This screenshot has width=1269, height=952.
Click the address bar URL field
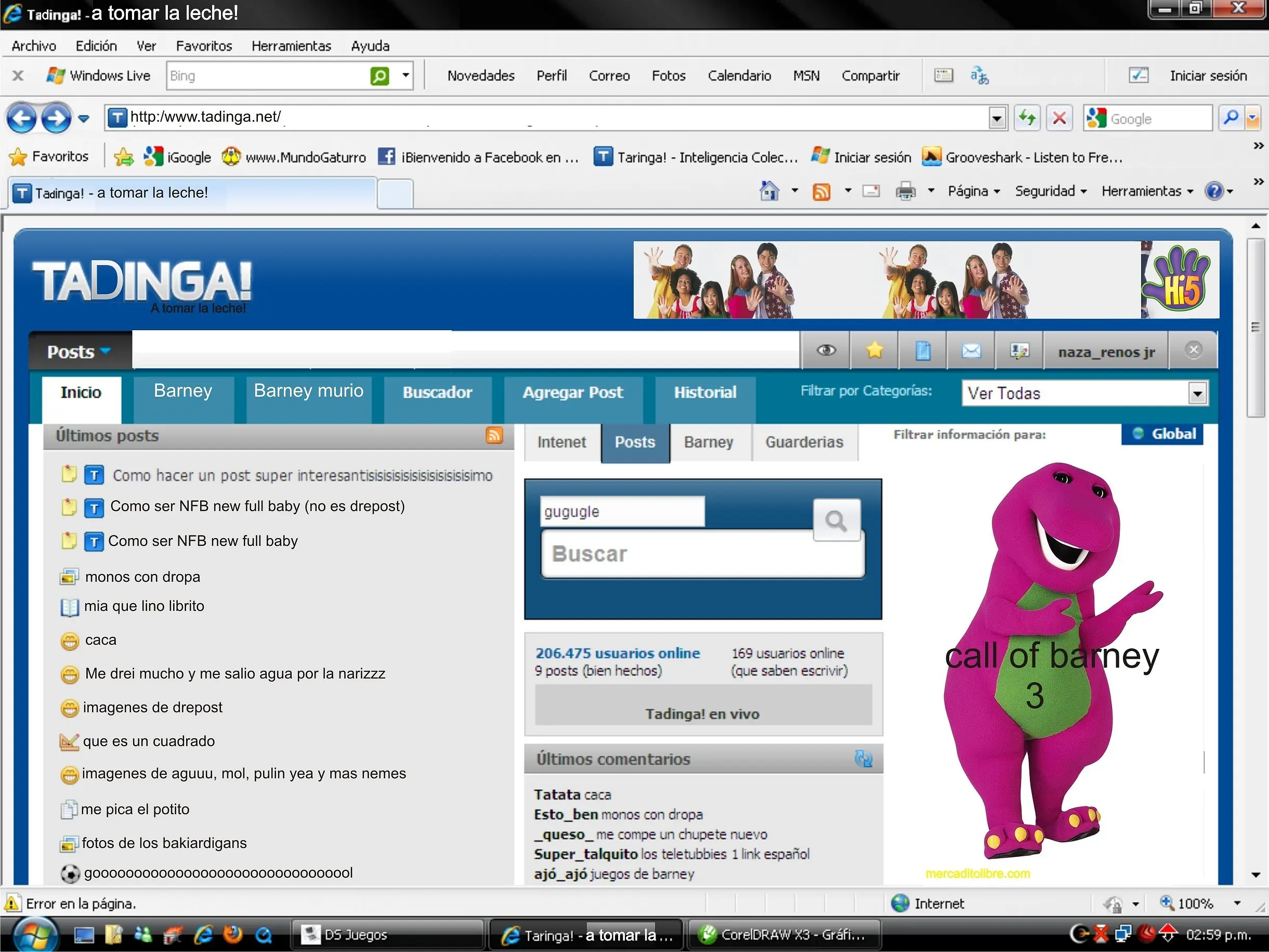(x=548, y=118)
